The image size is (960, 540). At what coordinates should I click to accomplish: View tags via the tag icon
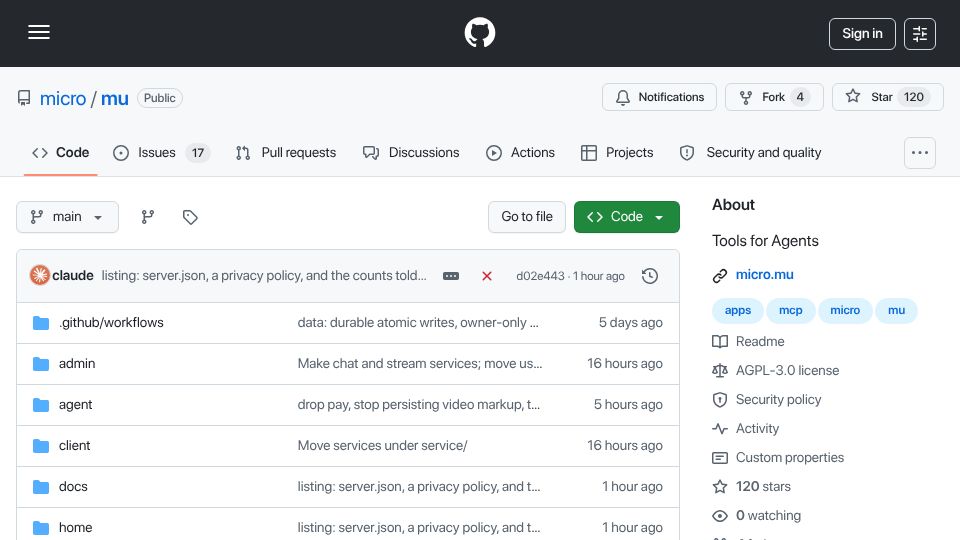[x=190, y=217]
